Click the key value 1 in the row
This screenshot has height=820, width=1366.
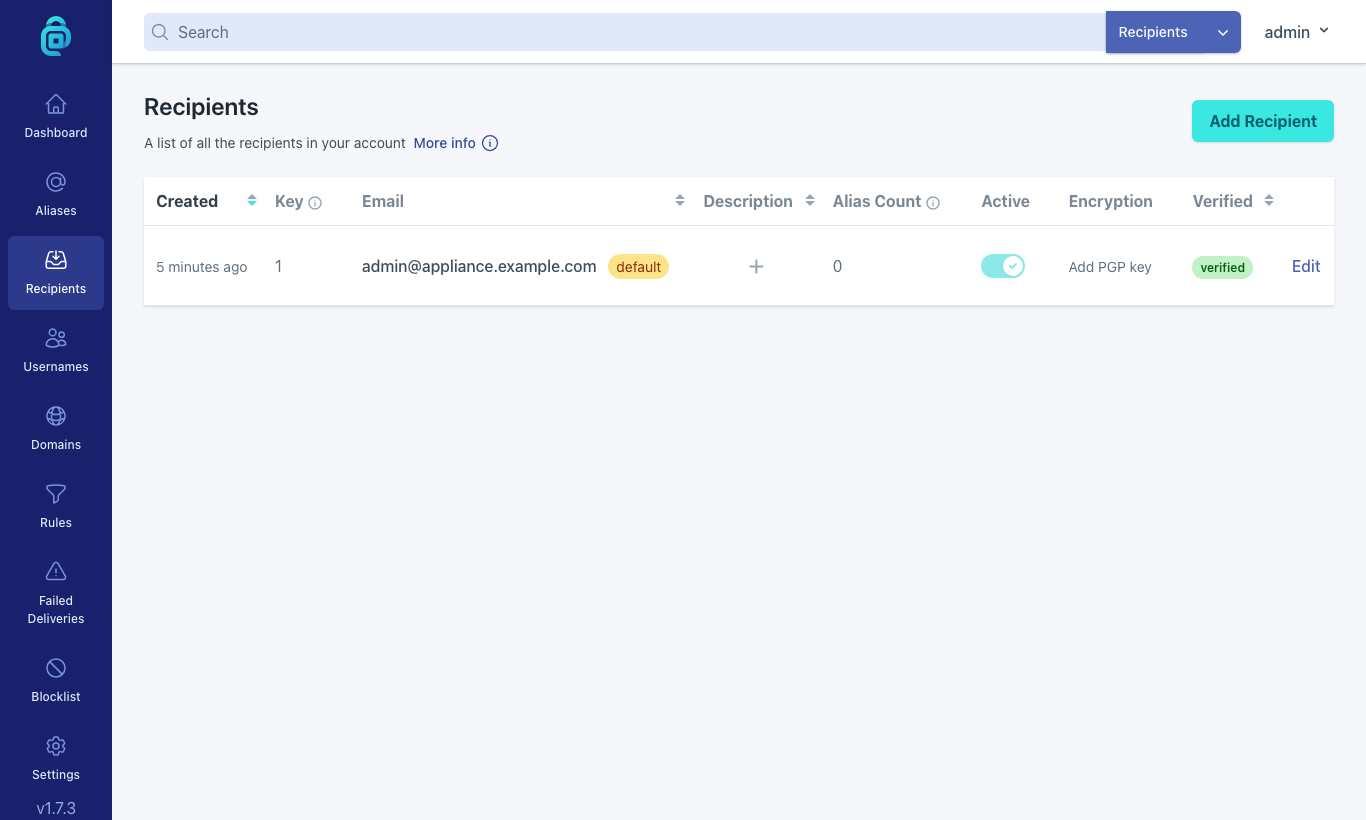[279, 266]
